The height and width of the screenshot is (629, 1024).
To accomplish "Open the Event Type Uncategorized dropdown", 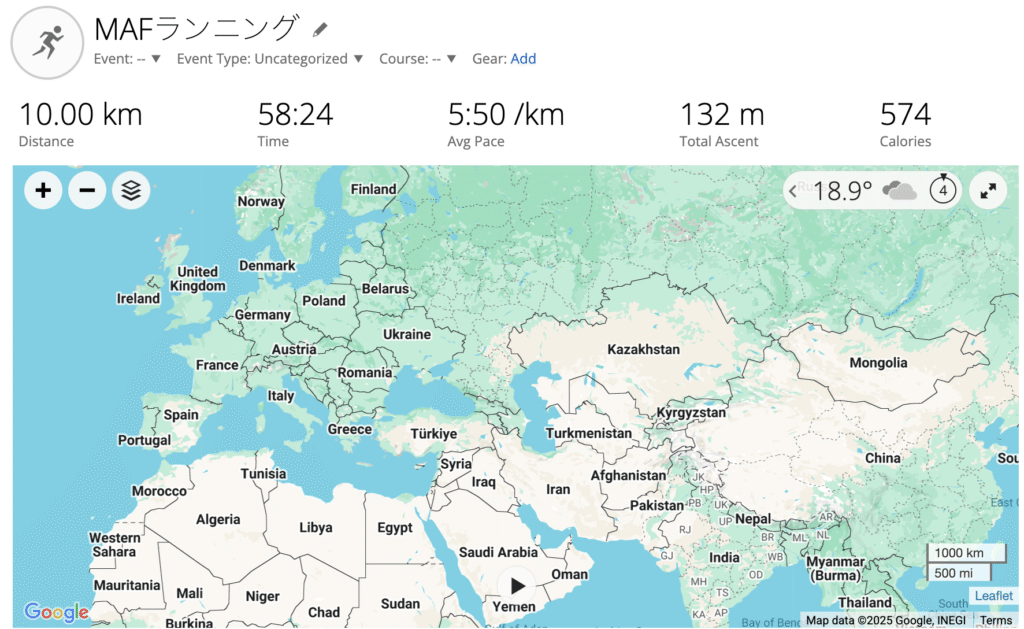I will click(269, 59).
